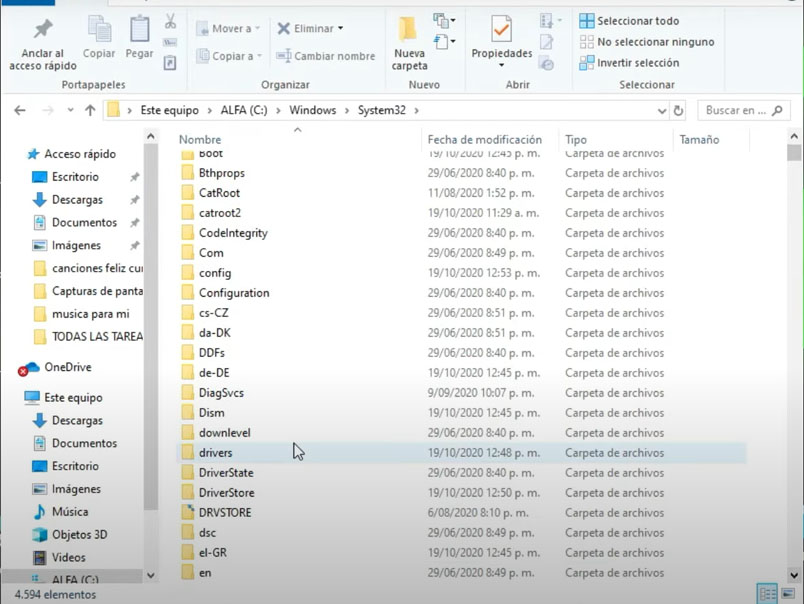
Task: Select Objetos 3D in navigation pane
Action: coord(79,534)
